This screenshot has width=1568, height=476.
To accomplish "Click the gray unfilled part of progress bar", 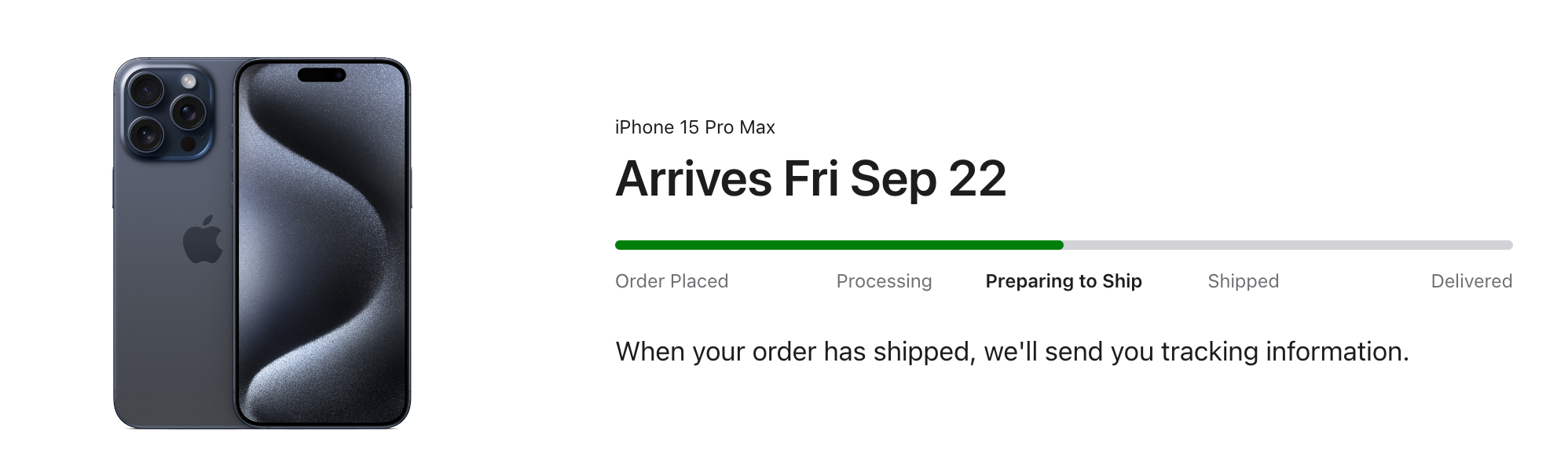I will (x=1288, y=245).
